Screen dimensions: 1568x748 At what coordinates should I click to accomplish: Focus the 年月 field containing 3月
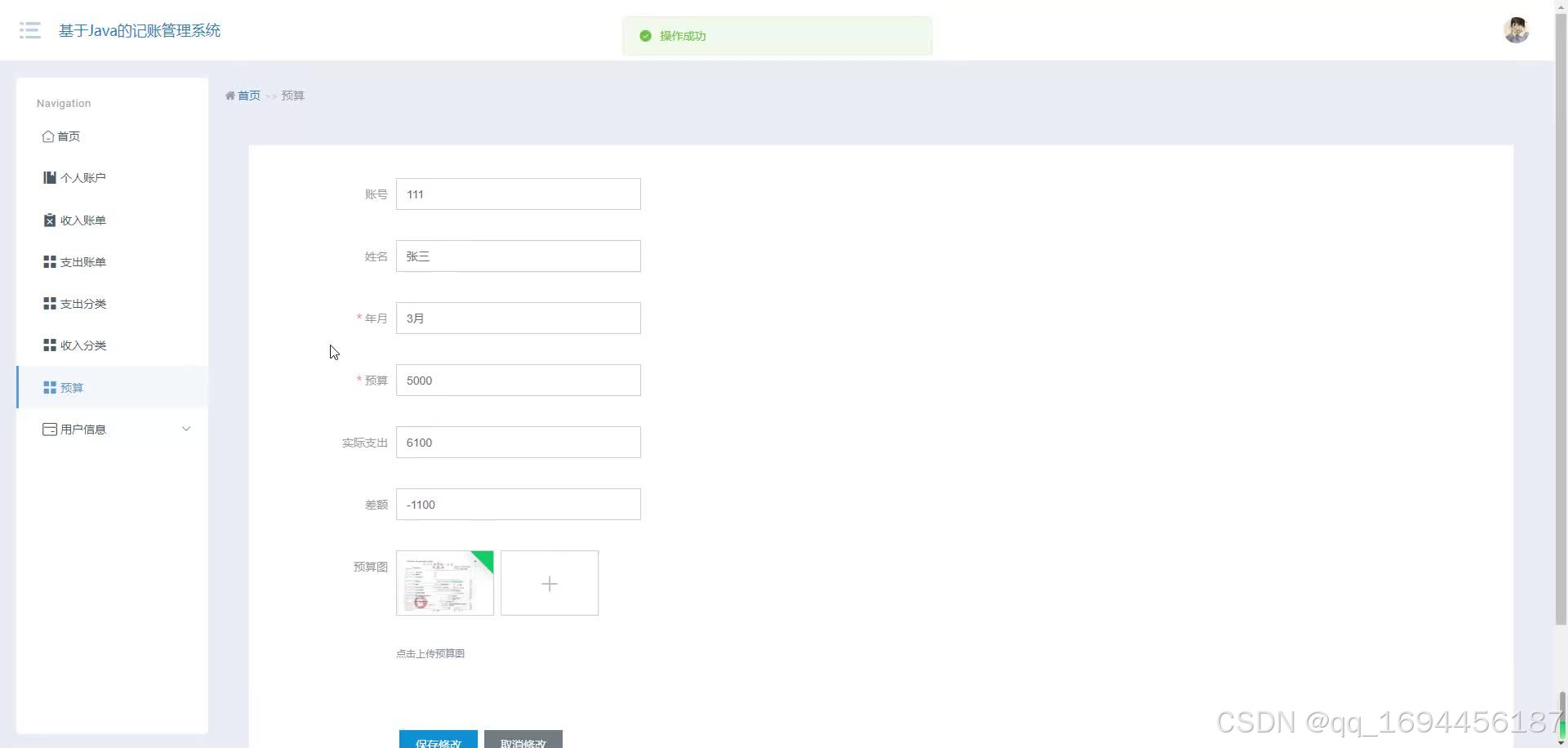point(519,318)
